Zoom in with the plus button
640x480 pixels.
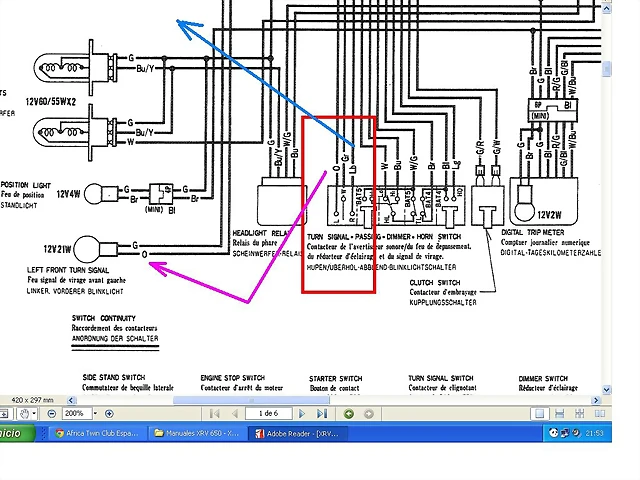109,414
